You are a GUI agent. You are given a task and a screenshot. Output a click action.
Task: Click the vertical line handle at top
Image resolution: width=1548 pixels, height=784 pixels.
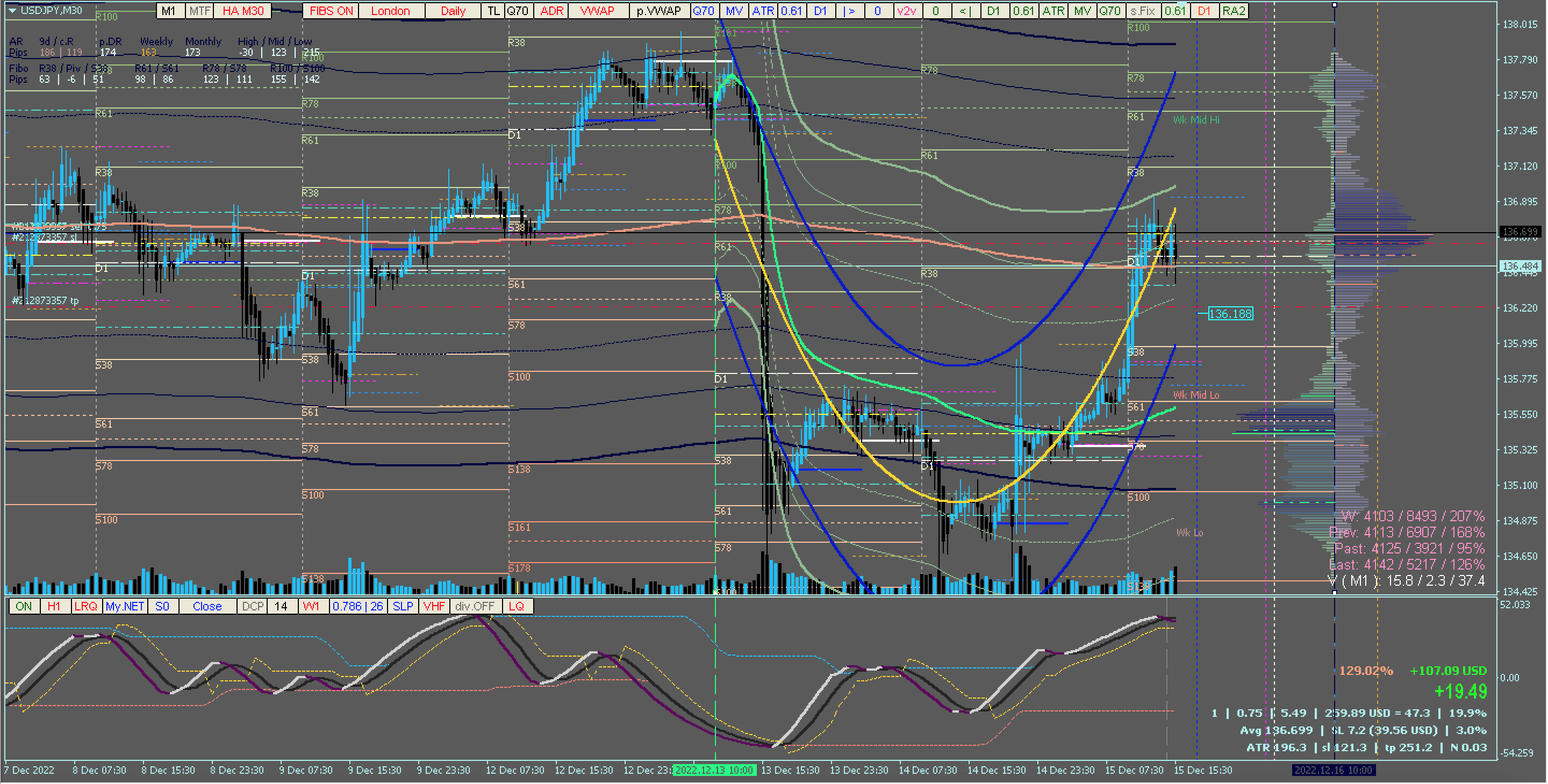click(x=1335, y=5)
